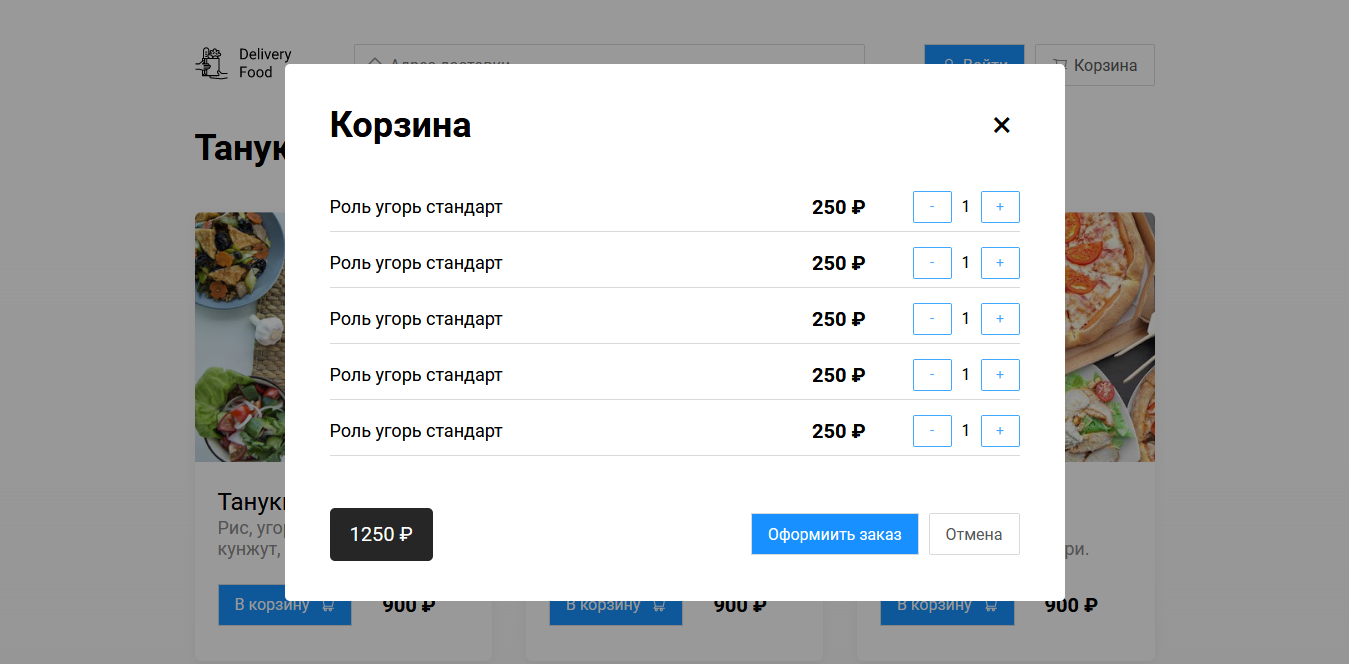Image resolution: width=1349 pixels, height=664 pixels.
Task: Increase quantity of fifth cart item
Action: click(x=1000, y=431)
